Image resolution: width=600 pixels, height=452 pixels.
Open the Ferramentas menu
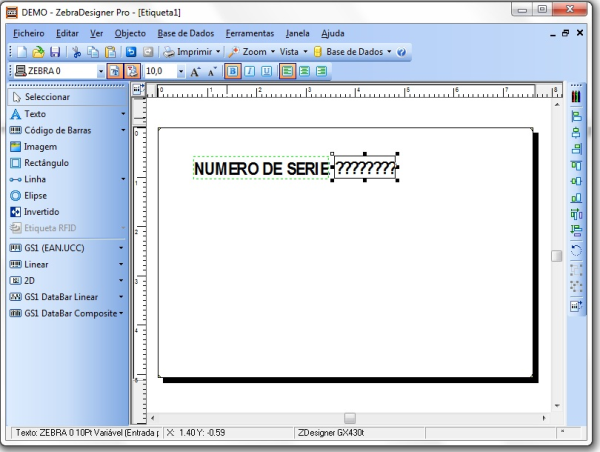point(249,33)
